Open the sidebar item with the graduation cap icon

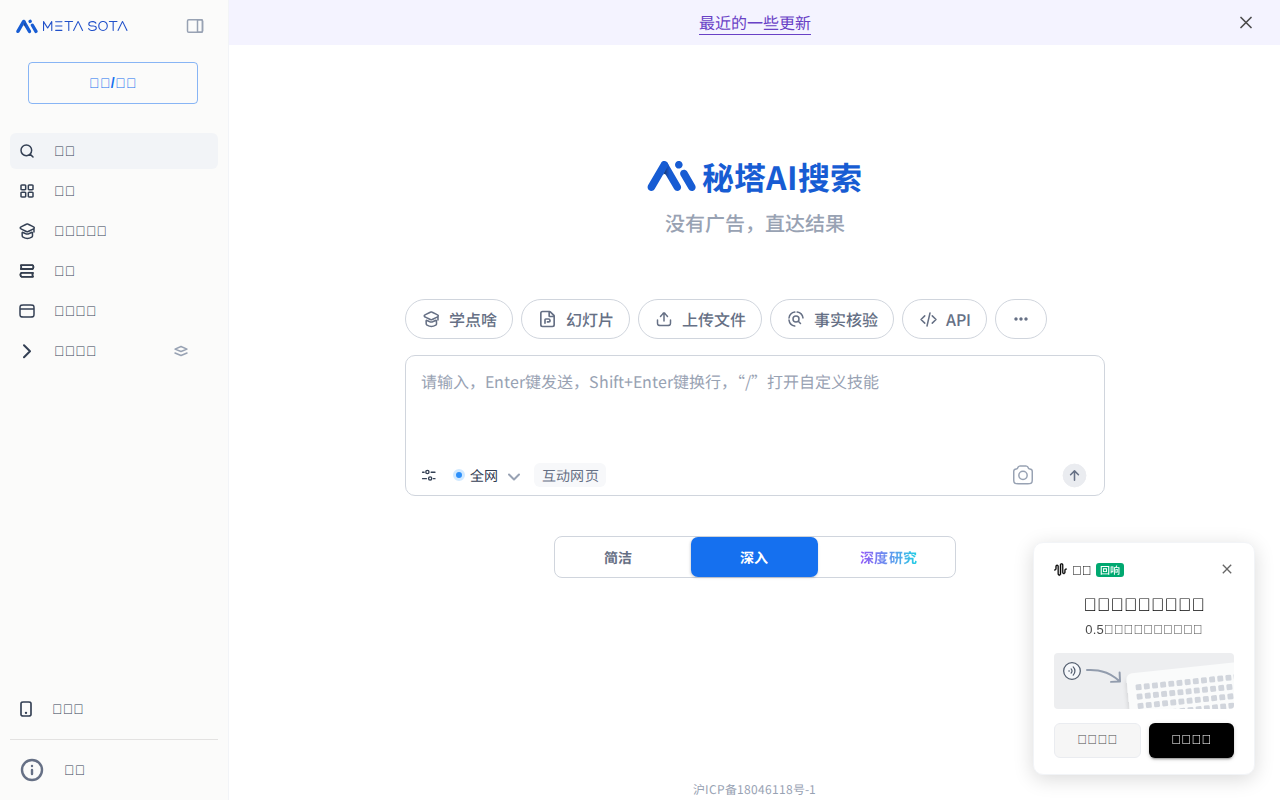[x=114, y=231]
